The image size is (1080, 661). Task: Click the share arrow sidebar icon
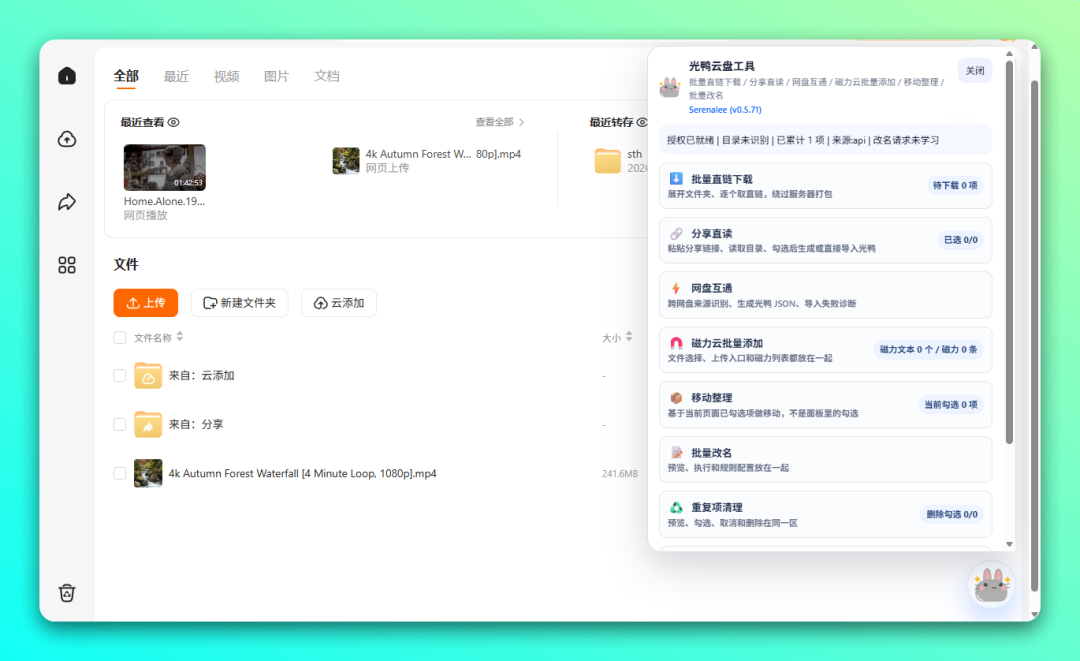click(x=67, y=202)
